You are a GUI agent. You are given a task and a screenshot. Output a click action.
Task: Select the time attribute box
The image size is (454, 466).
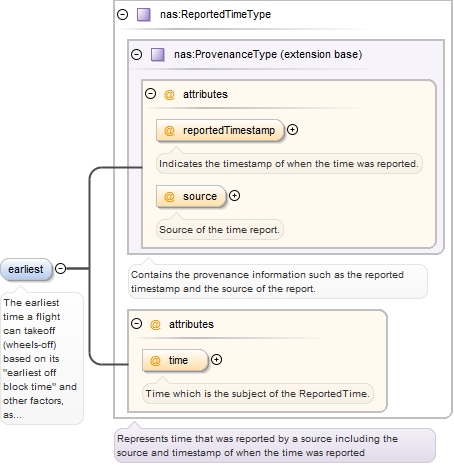coord(175,360)
